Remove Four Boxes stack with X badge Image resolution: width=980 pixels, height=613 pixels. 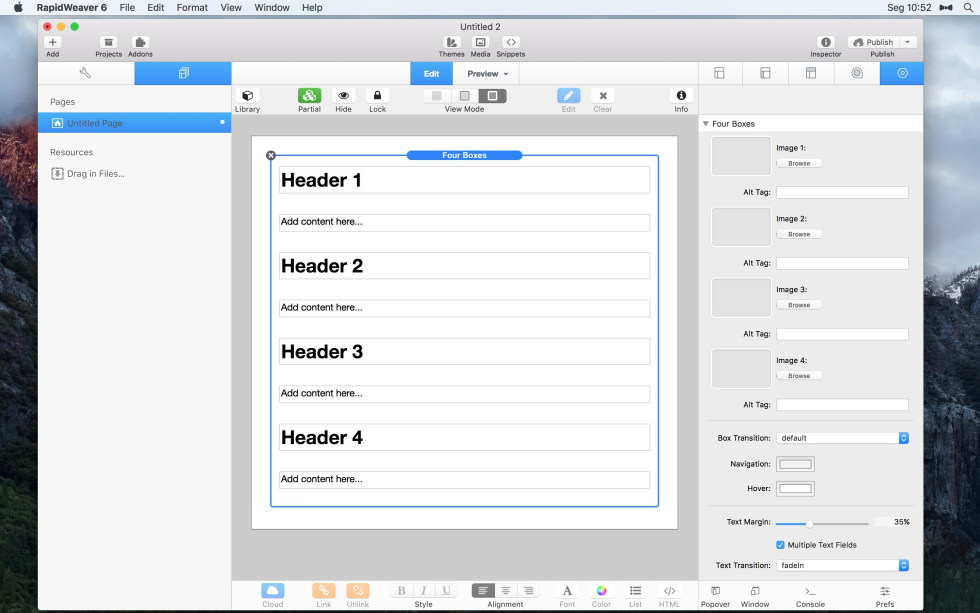tap(271, 155)
